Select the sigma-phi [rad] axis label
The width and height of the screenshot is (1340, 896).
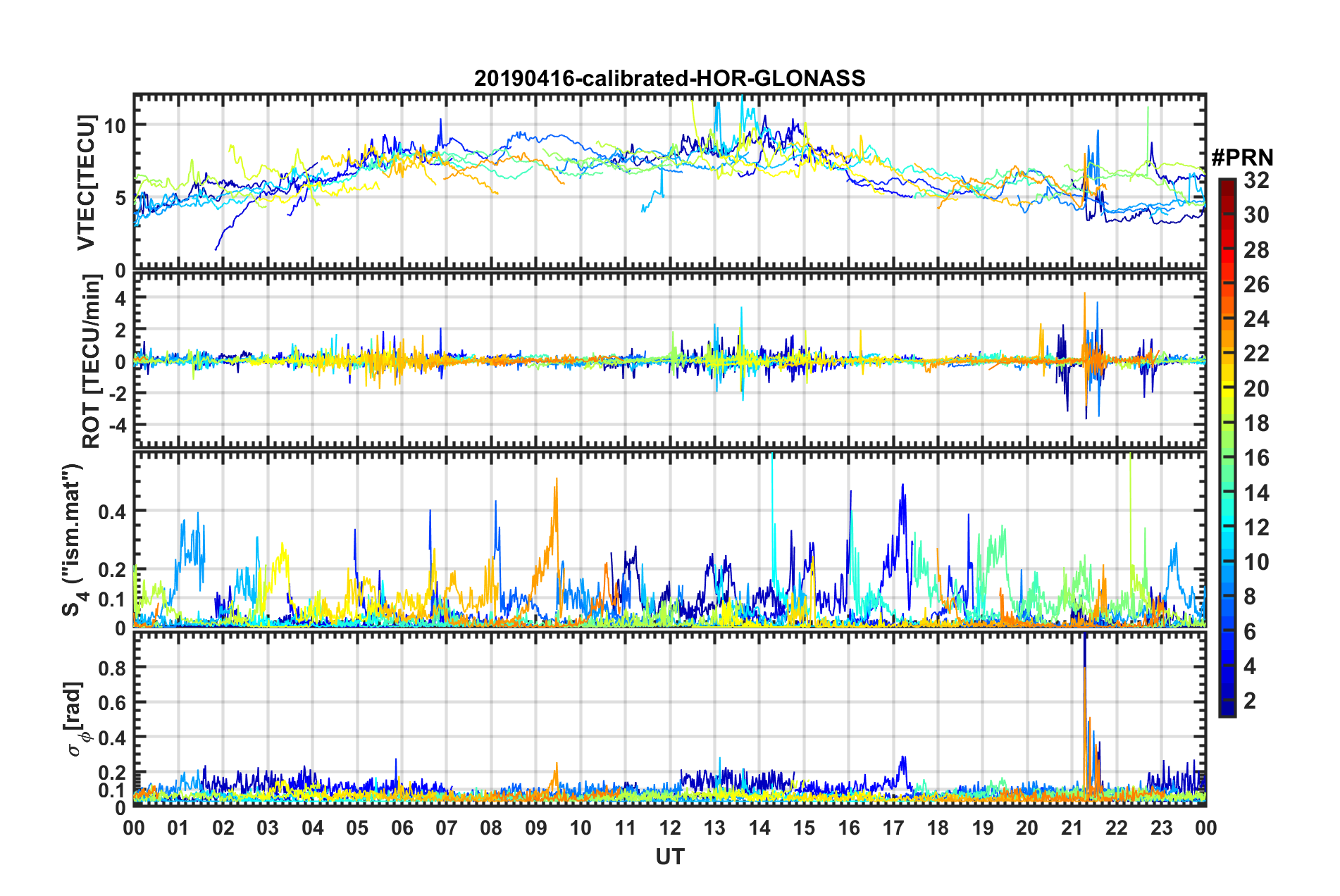[x=76, y=718]
